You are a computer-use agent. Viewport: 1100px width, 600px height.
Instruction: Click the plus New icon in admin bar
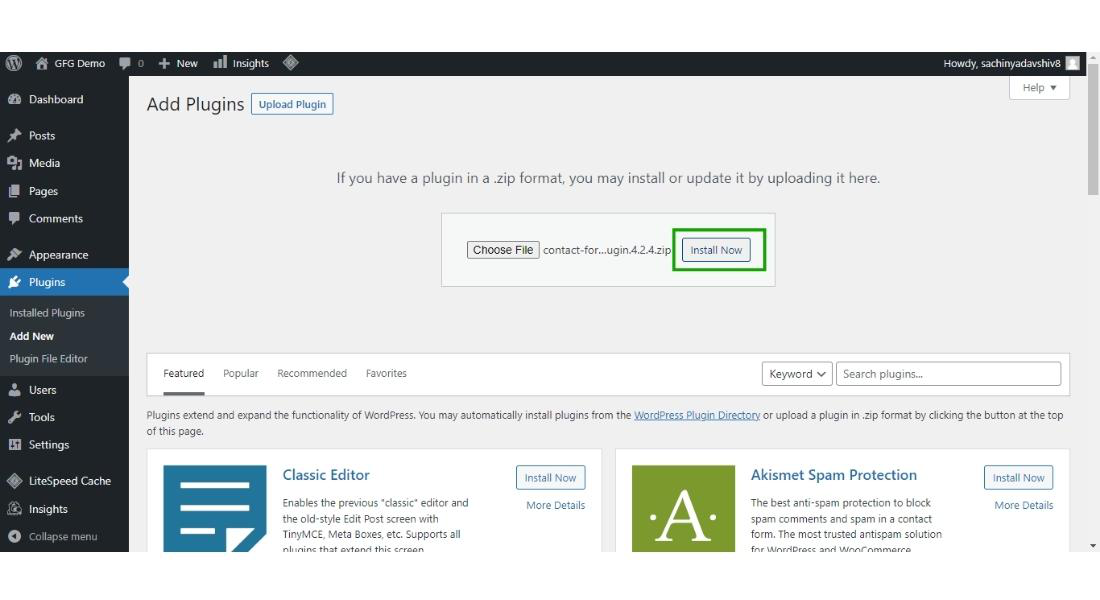click(164, 63)
